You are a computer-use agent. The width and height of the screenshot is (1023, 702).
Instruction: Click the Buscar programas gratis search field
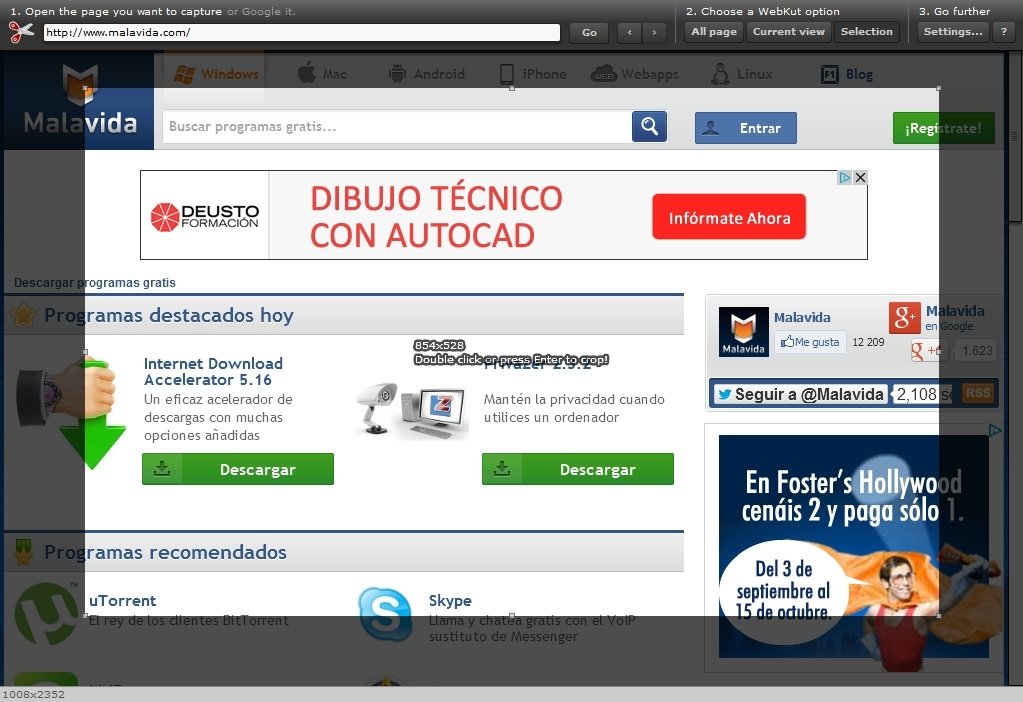click(x=397, y=127)
